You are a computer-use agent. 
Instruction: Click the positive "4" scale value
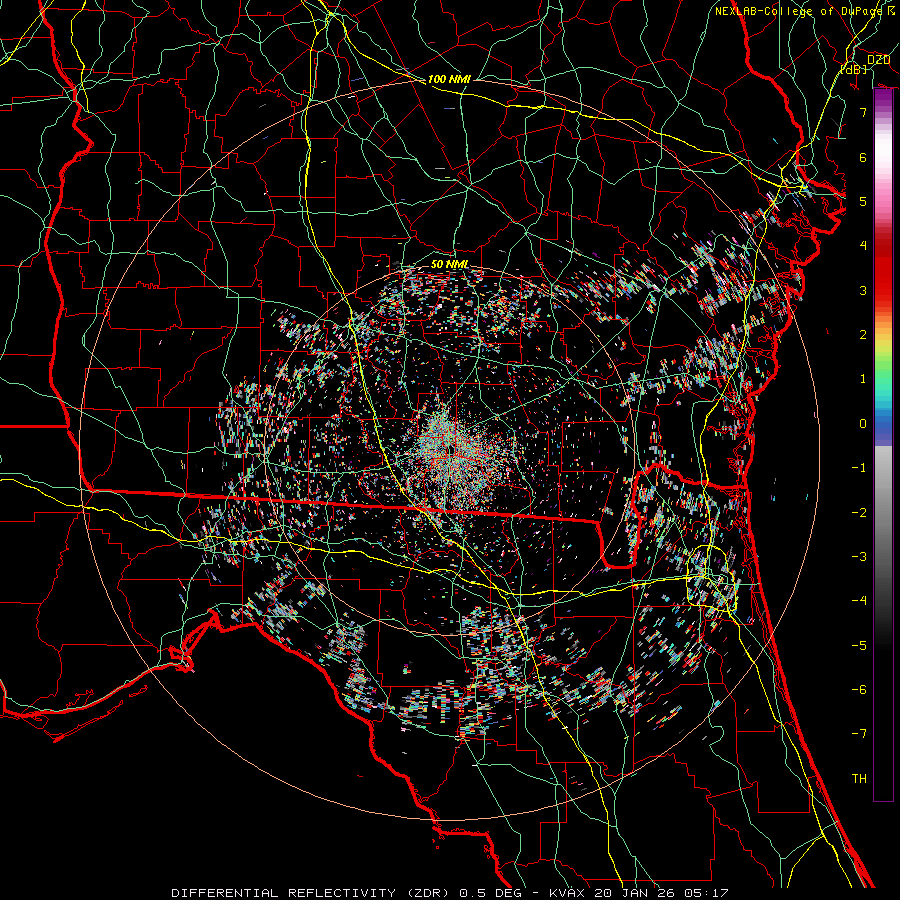(x=863, y=246)
